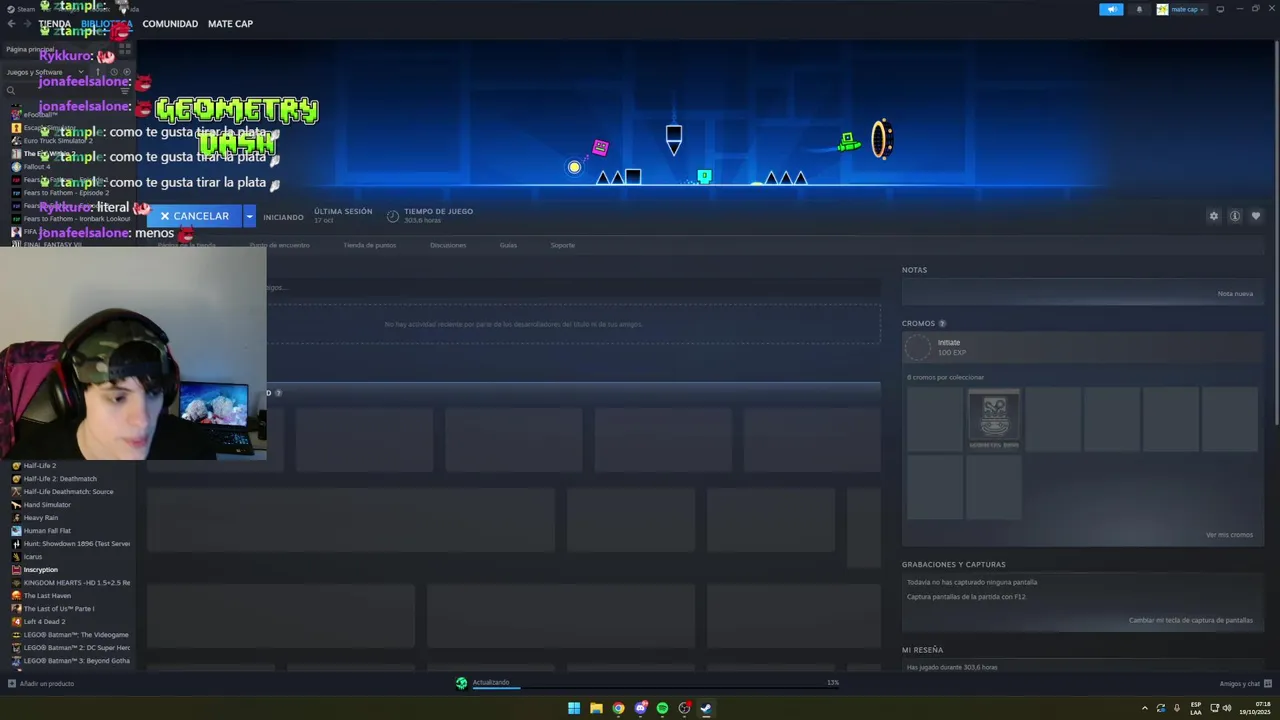Screen dimensions: 1280x720
Task: Click the library search magnifier icon
Action: point(11,91)
